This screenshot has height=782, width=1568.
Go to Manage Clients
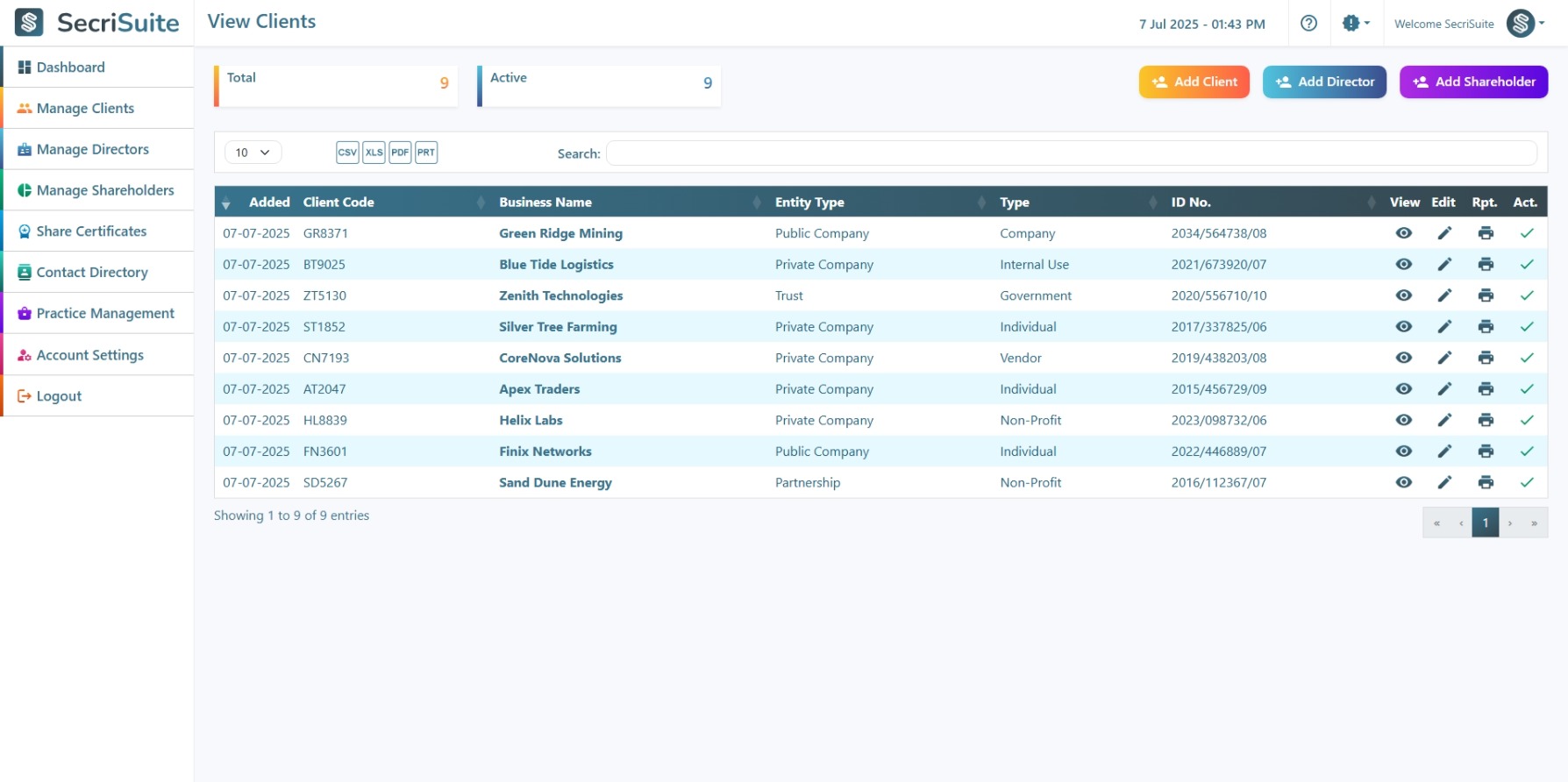(96, 109)
